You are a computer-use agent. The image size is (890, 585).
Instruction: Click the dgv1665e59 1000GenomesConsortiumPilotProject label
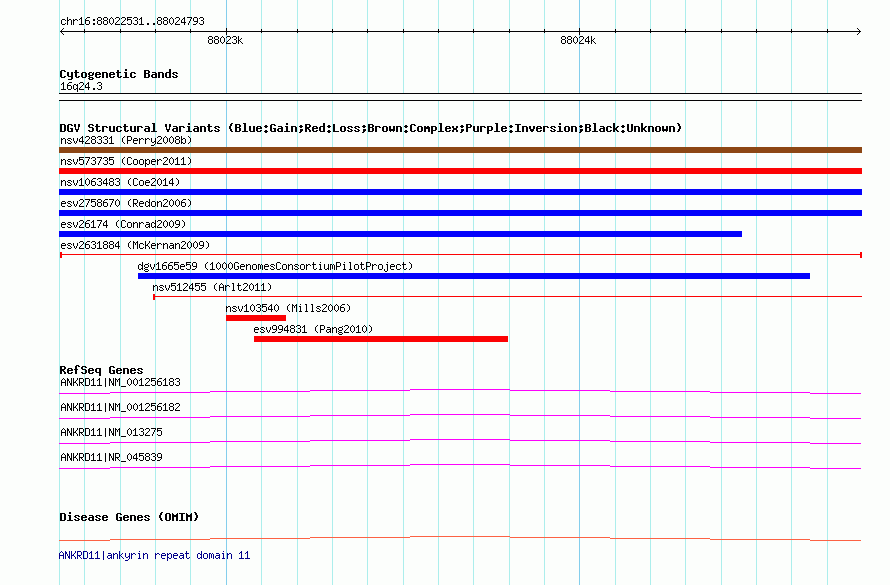(275, 266)
